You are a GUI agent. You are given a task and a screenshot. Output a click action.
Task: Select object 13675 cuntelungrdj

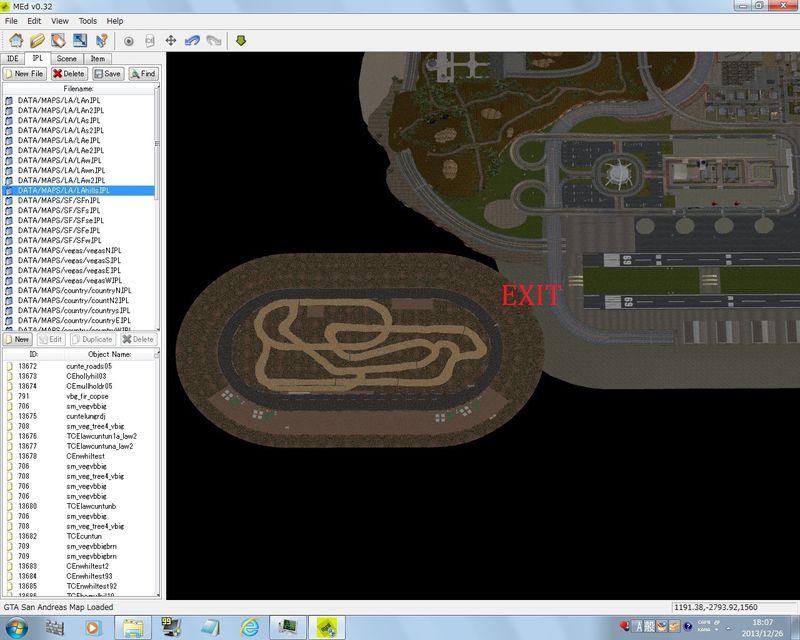(x=79, y=416)
